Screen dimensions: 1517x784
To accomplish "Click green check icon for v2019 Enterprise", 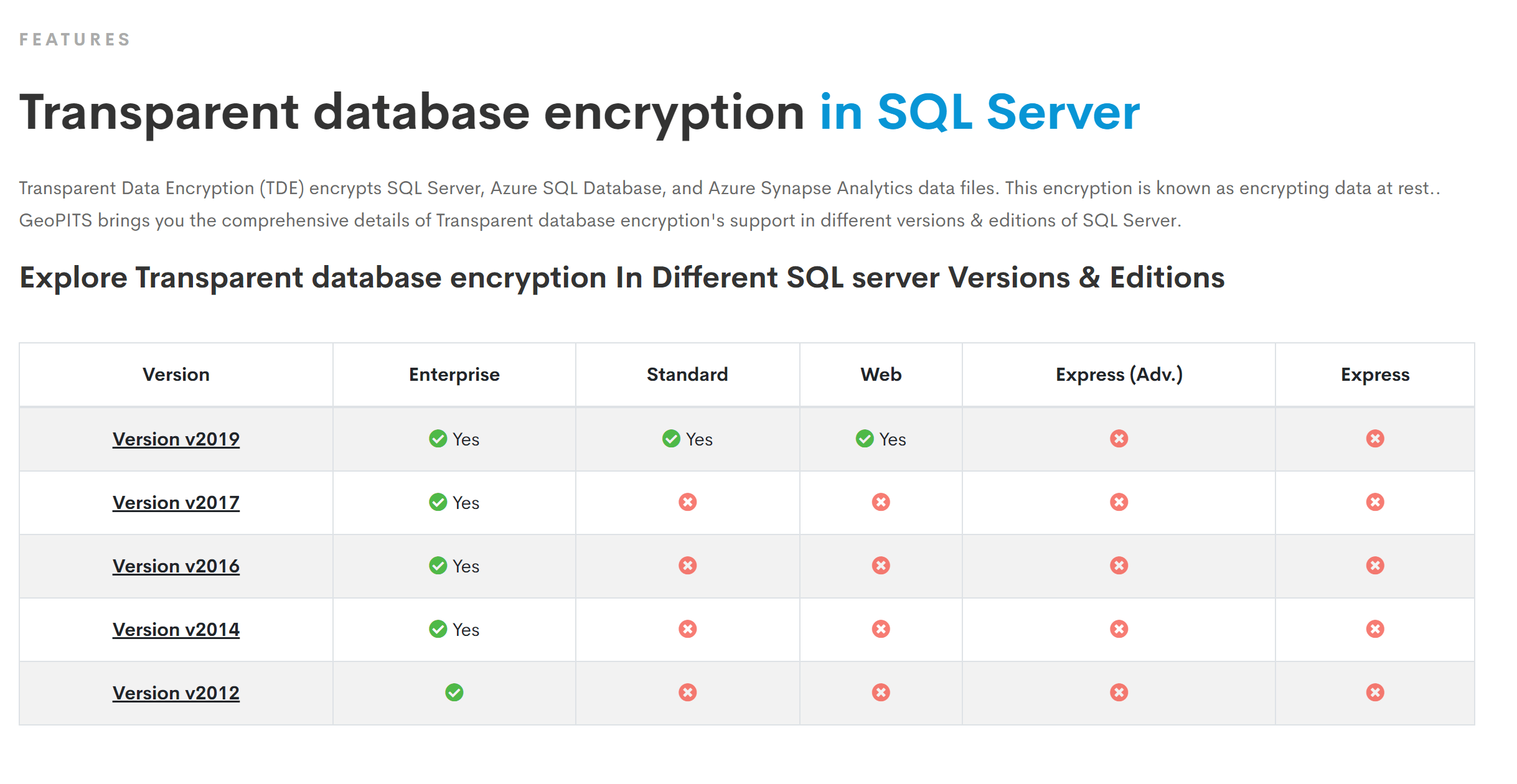I will [x=438, y=439].
